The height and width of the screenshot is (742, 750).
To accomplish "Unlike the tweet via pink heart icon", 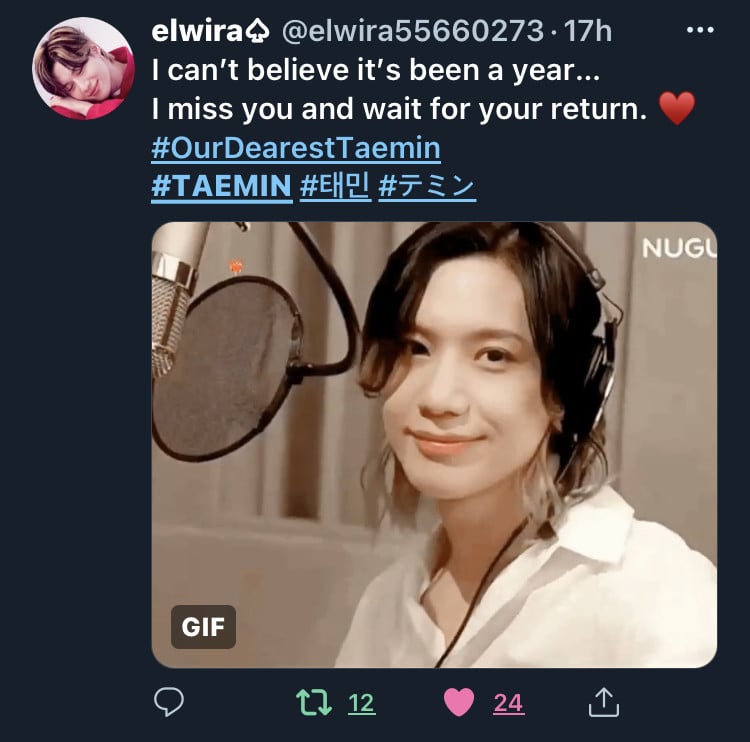I will (x=459, y=702).
